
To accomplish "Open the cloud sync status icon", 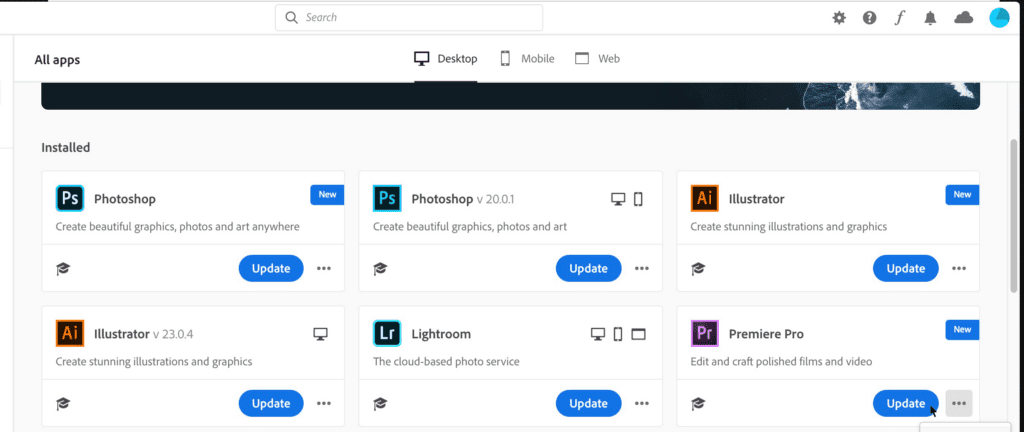I will [x=963, y=18].
